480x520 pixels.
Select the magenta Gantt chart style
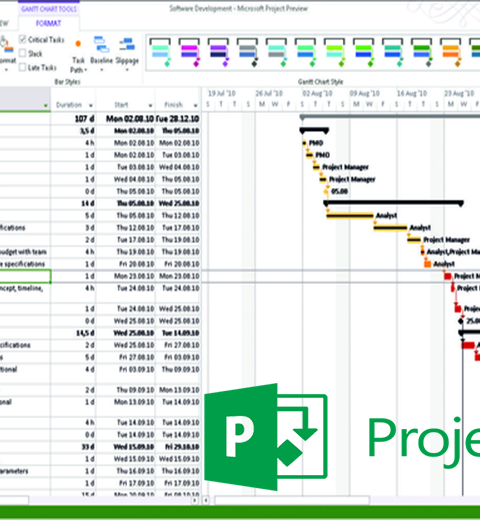click(189, 52)
